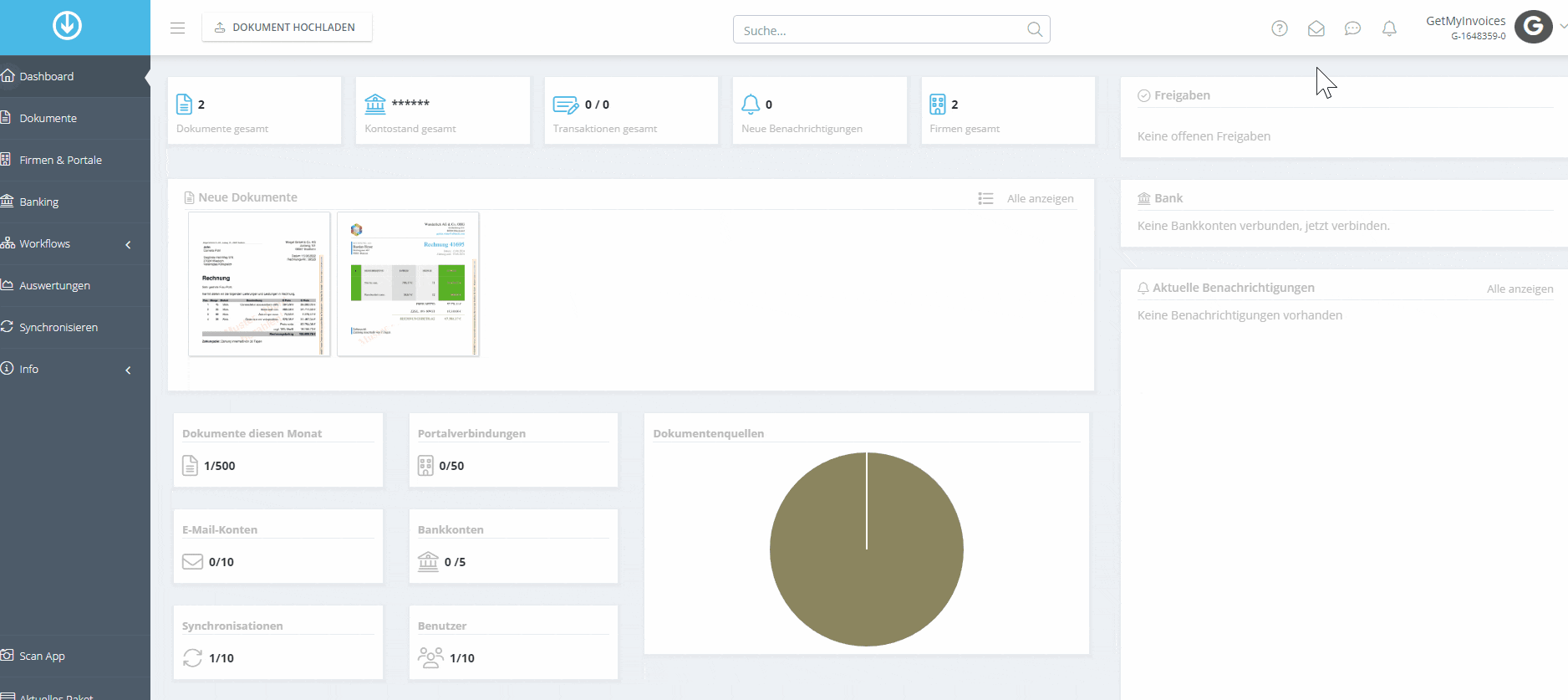This screenshot has width=1568, height=700.
Task: Click the '1/500' documents this month value
Action: click(x=220, y=466)
